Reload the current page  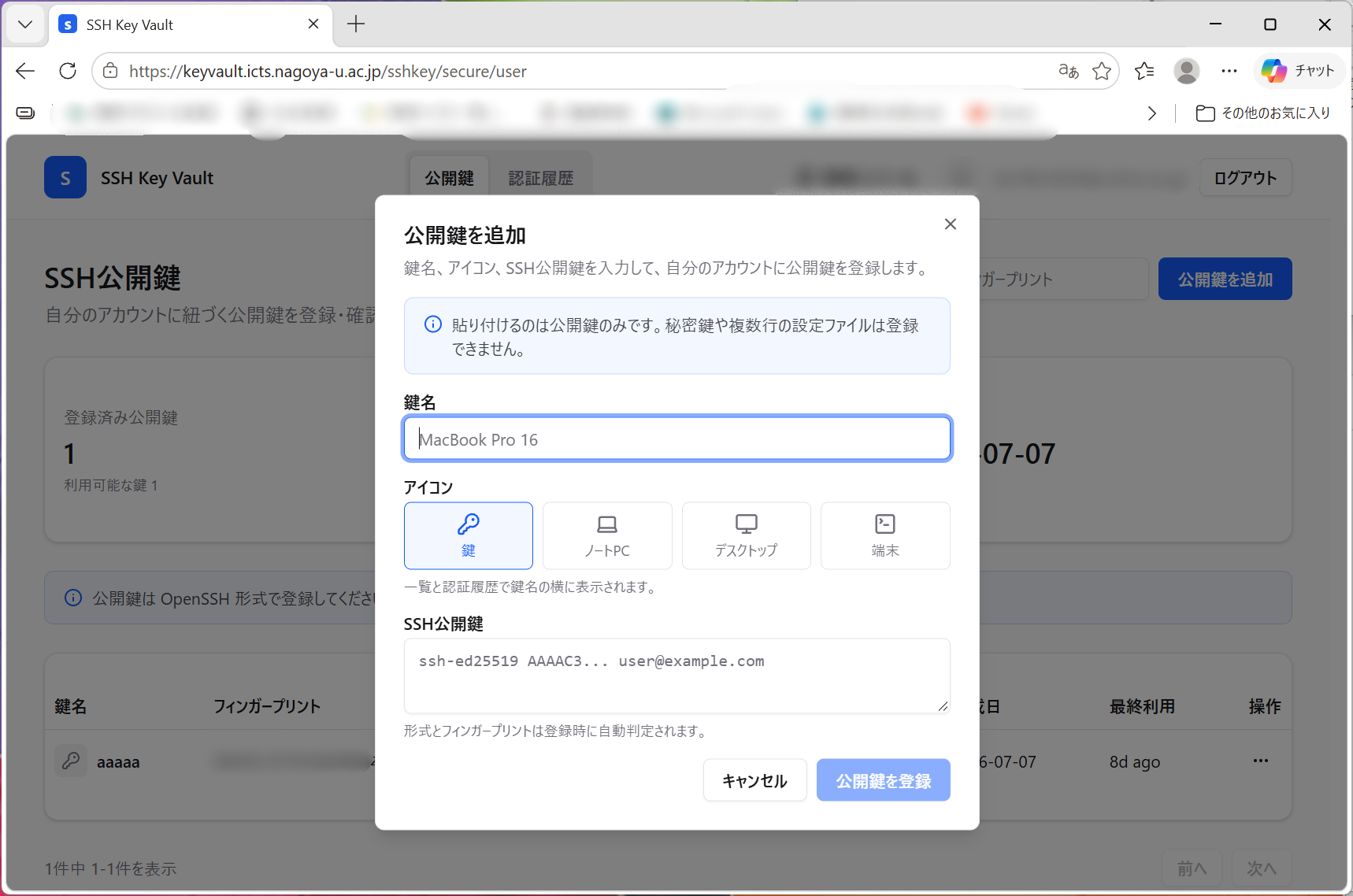click(68, 71)
